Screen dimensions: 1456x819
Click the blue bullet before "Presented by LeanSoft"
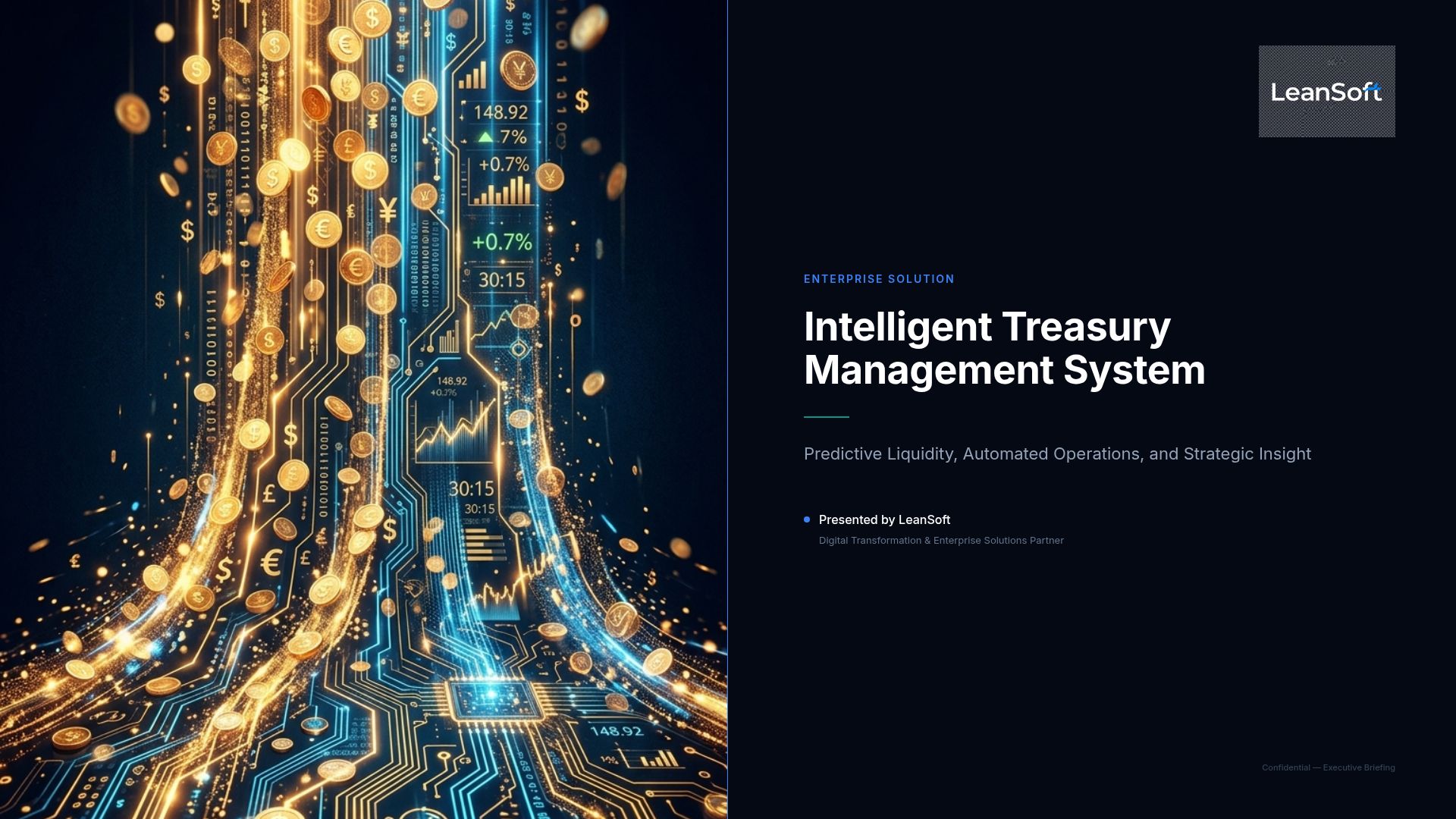tap(807, 519)
